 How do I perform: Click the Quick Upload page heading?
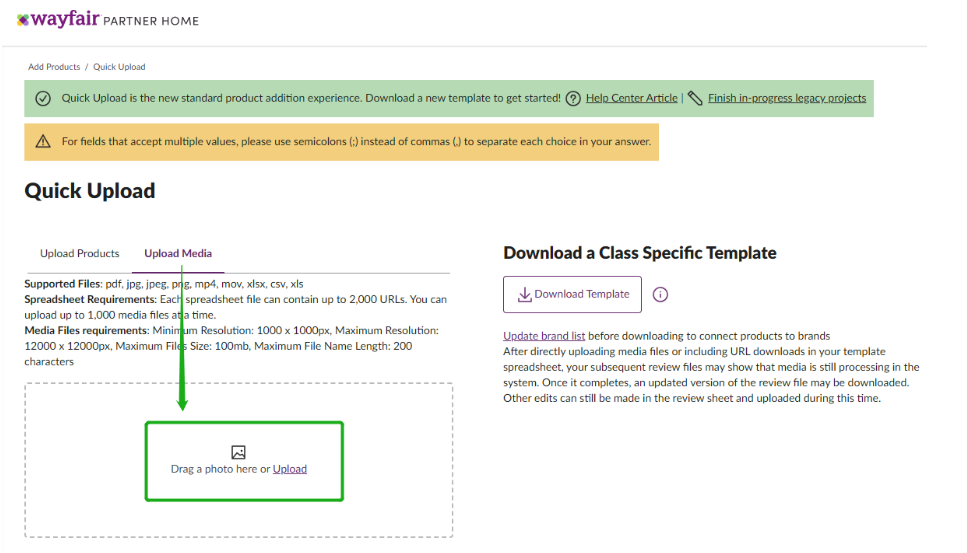(x=90, y=191)
